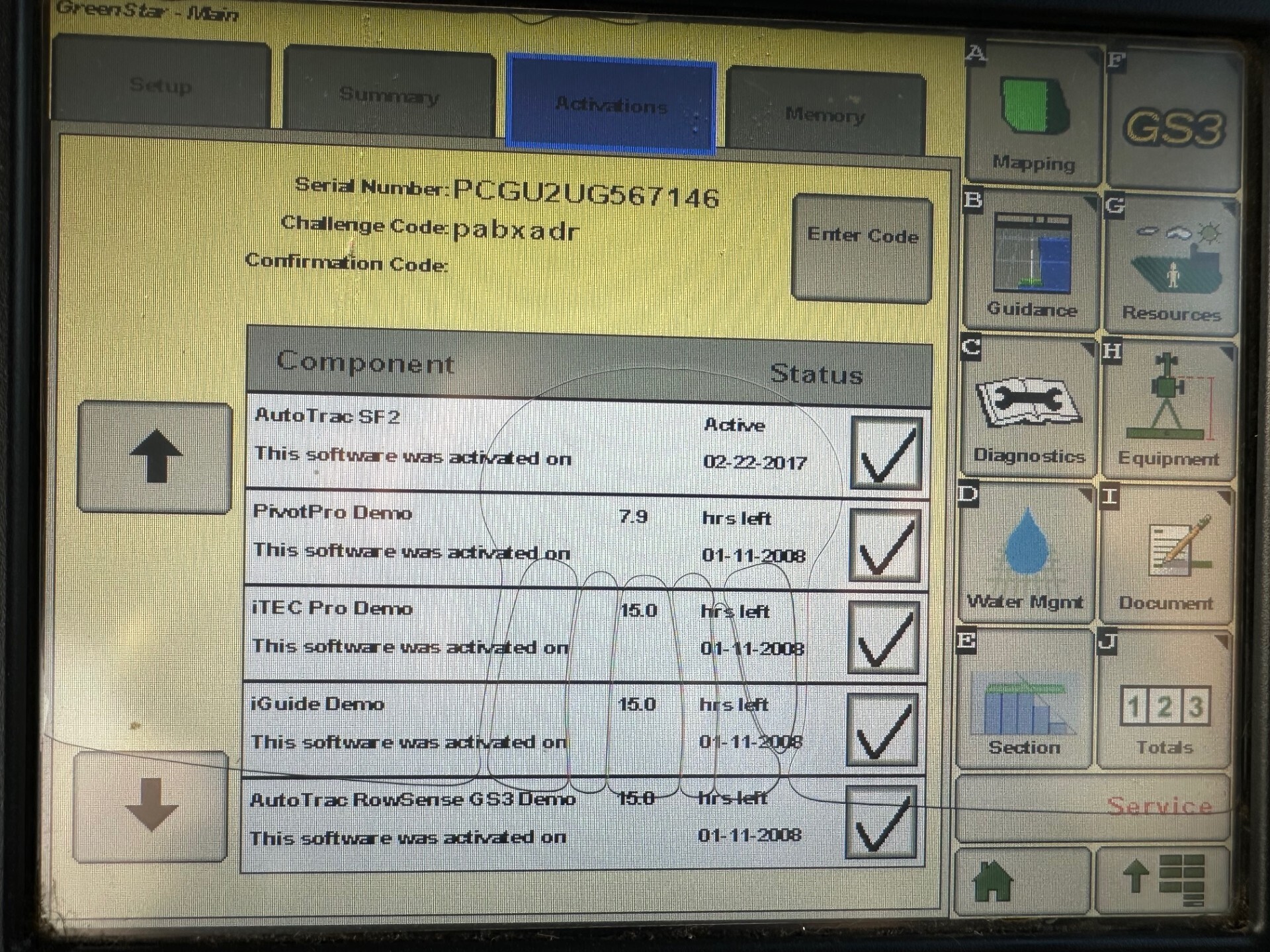
Task: Open the Diagnostics wrench softkey
Action: pyautogui.click(x=1029, y=408)
